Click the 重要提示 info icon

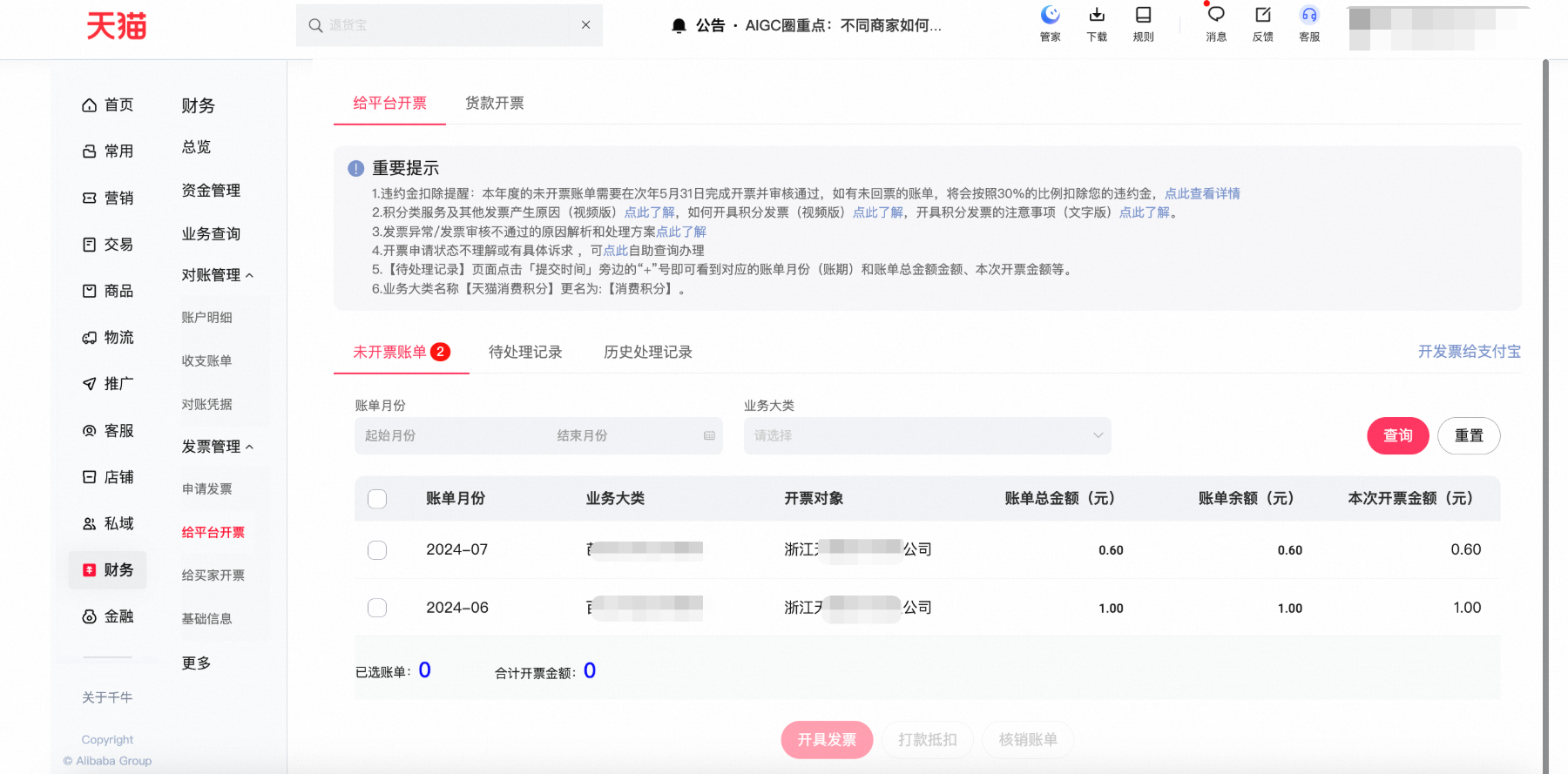click(355, 169)
